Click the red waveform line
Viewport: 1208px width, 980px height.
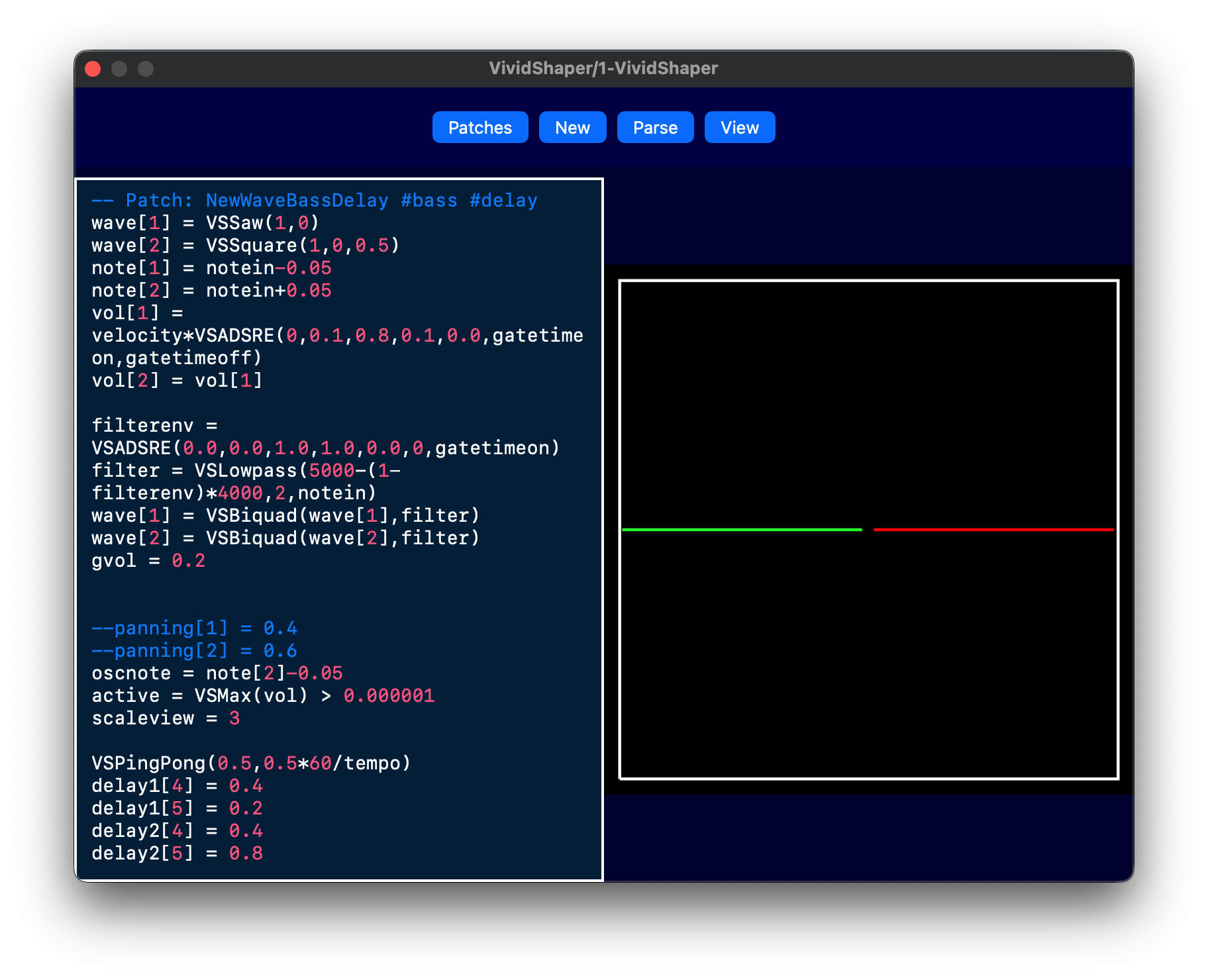tap(993, 530)
